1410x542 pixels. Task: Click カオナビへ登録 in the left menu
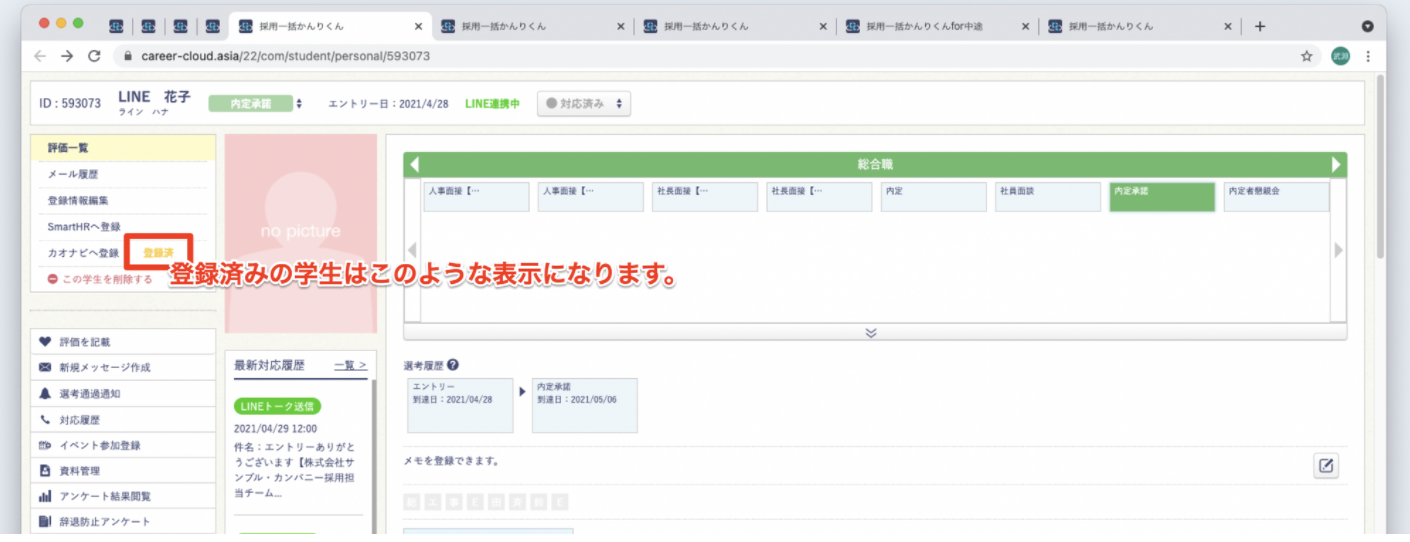(83, 253)
